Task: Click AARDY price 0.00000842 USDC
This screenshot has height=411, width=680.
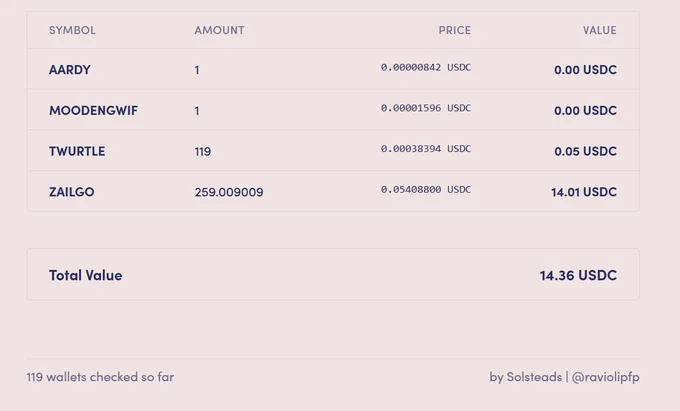Action: (x=426, y=68)
